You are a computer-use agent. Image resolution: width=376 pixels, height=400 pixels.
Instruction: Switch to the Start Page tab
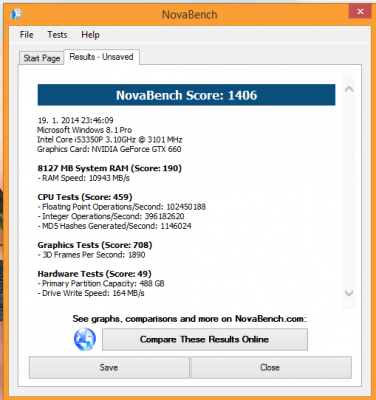pyautogui.click(x=42, y=58)
